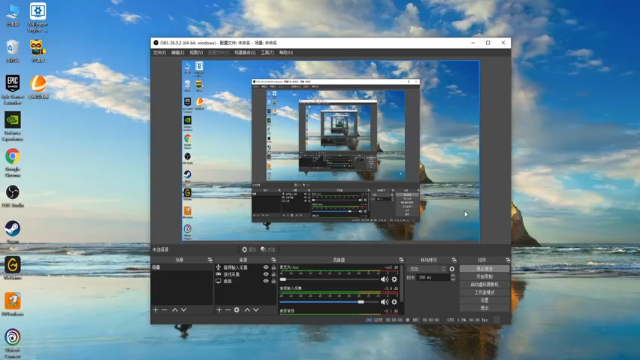Screen dimensions: 640x360
Task: Open the Wallpaper Engine desktop shortcut
Action: [38, 17]
